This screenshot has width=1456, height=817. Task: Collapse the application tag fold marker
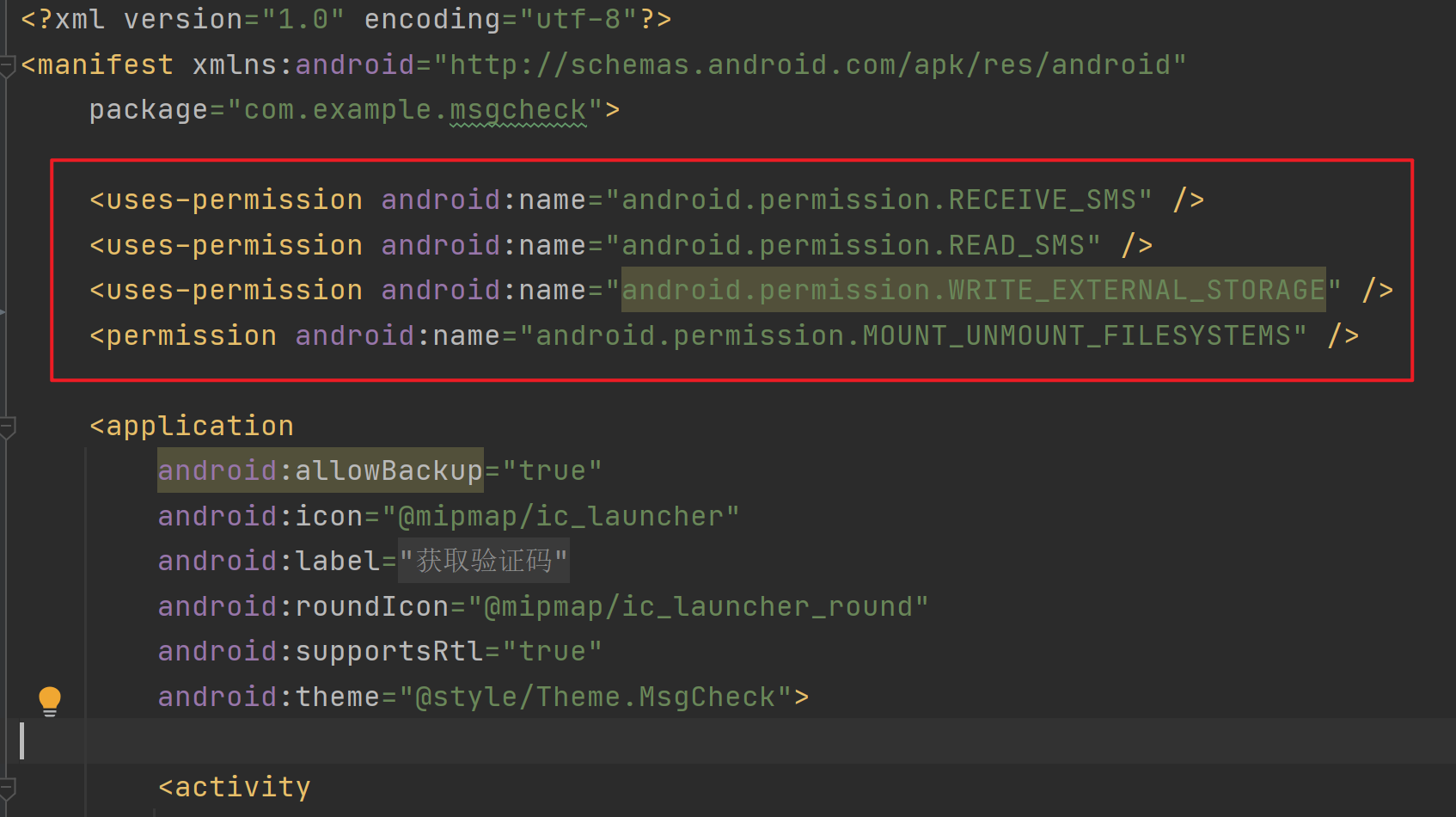pos(8,427)
